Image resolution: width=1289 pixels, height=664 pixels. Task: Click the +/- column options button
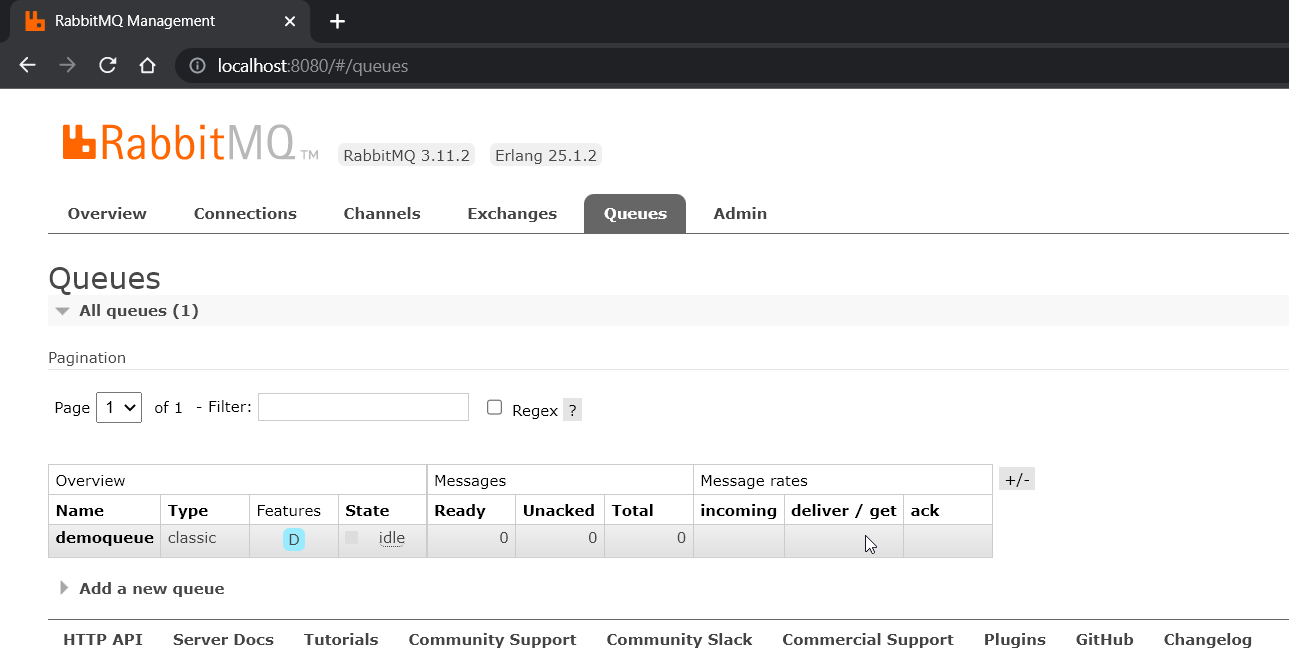1016,479
